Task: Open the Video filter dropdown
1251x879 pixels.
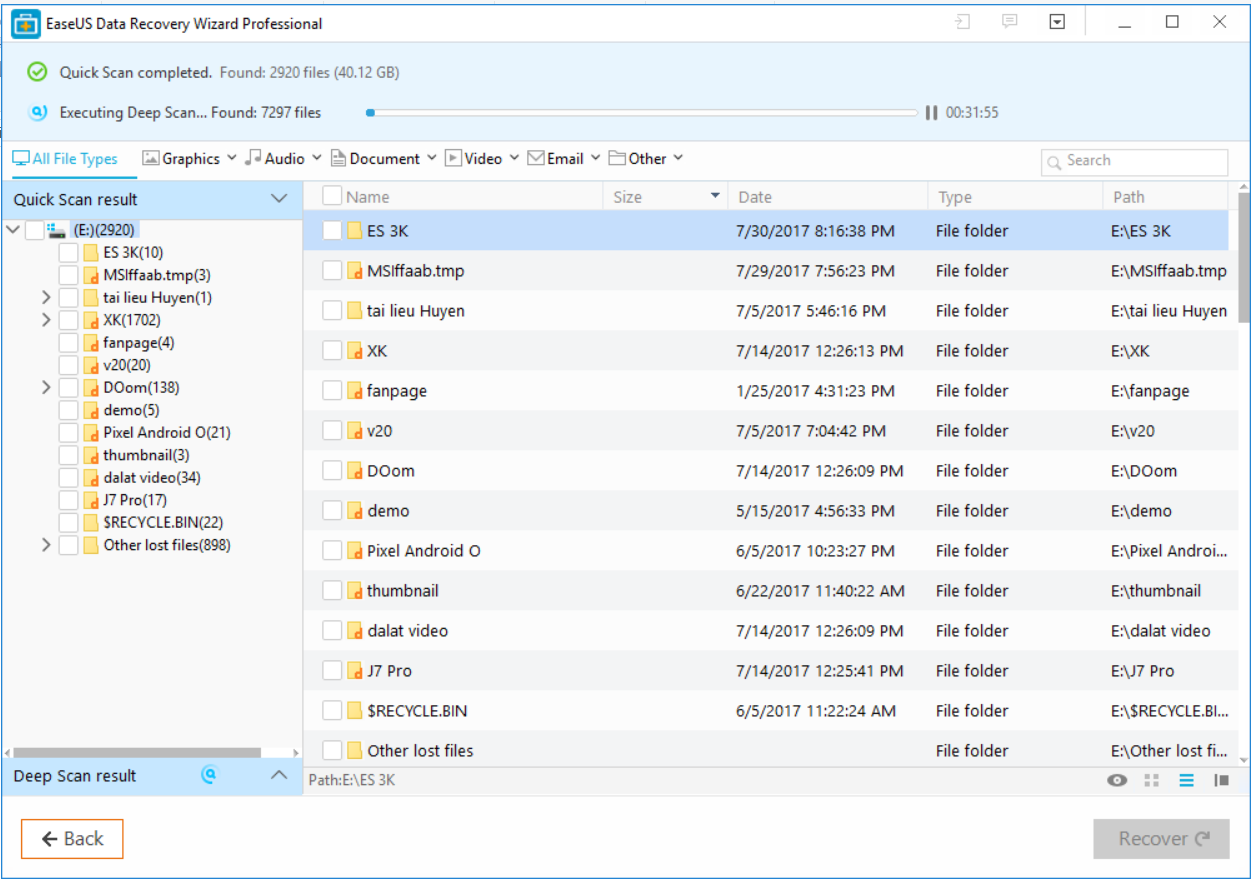Action: (482, 158)
